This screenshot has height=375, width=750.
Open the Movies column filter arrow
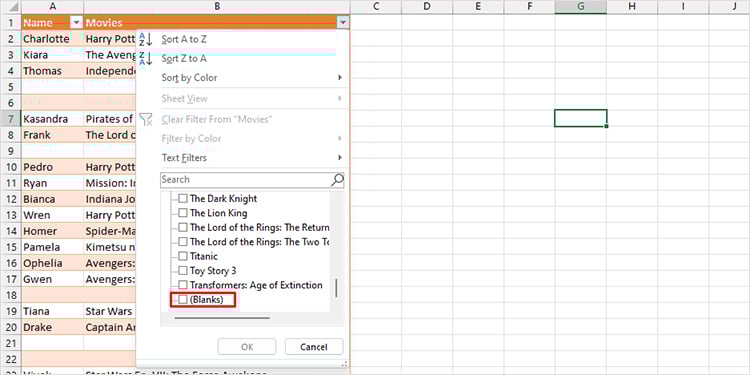point(342,22)
